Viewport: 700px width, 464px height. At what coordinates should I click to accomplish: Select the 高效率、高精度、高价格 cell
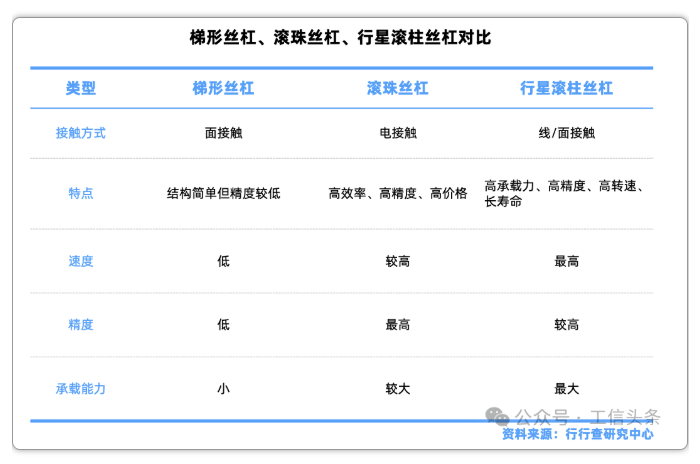pos(397,193)
